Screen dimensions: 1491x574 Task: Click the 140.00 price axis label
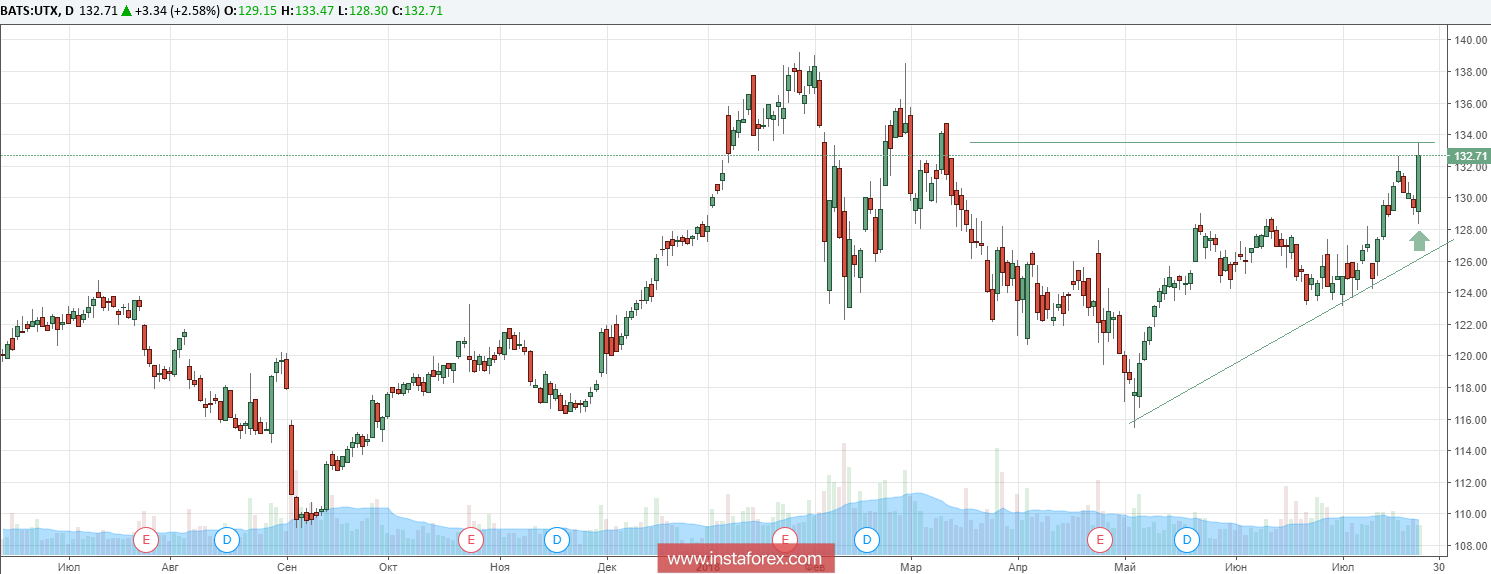click(1469, 40)
